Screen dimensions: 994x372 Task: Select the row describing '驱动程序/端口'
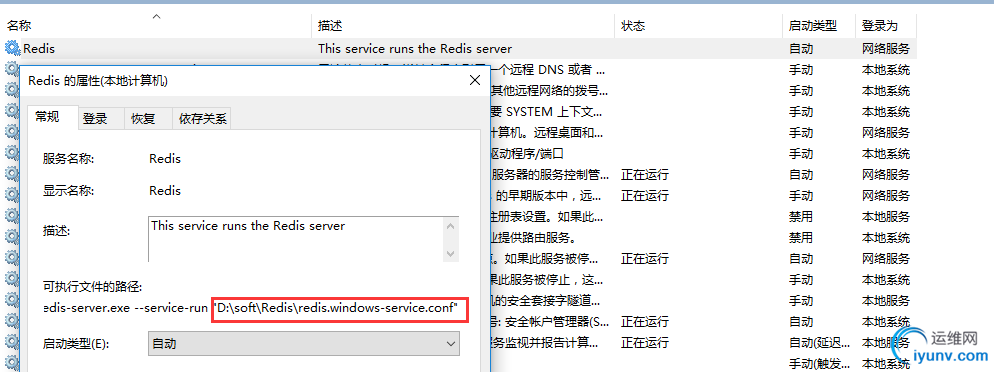(527, 153)
